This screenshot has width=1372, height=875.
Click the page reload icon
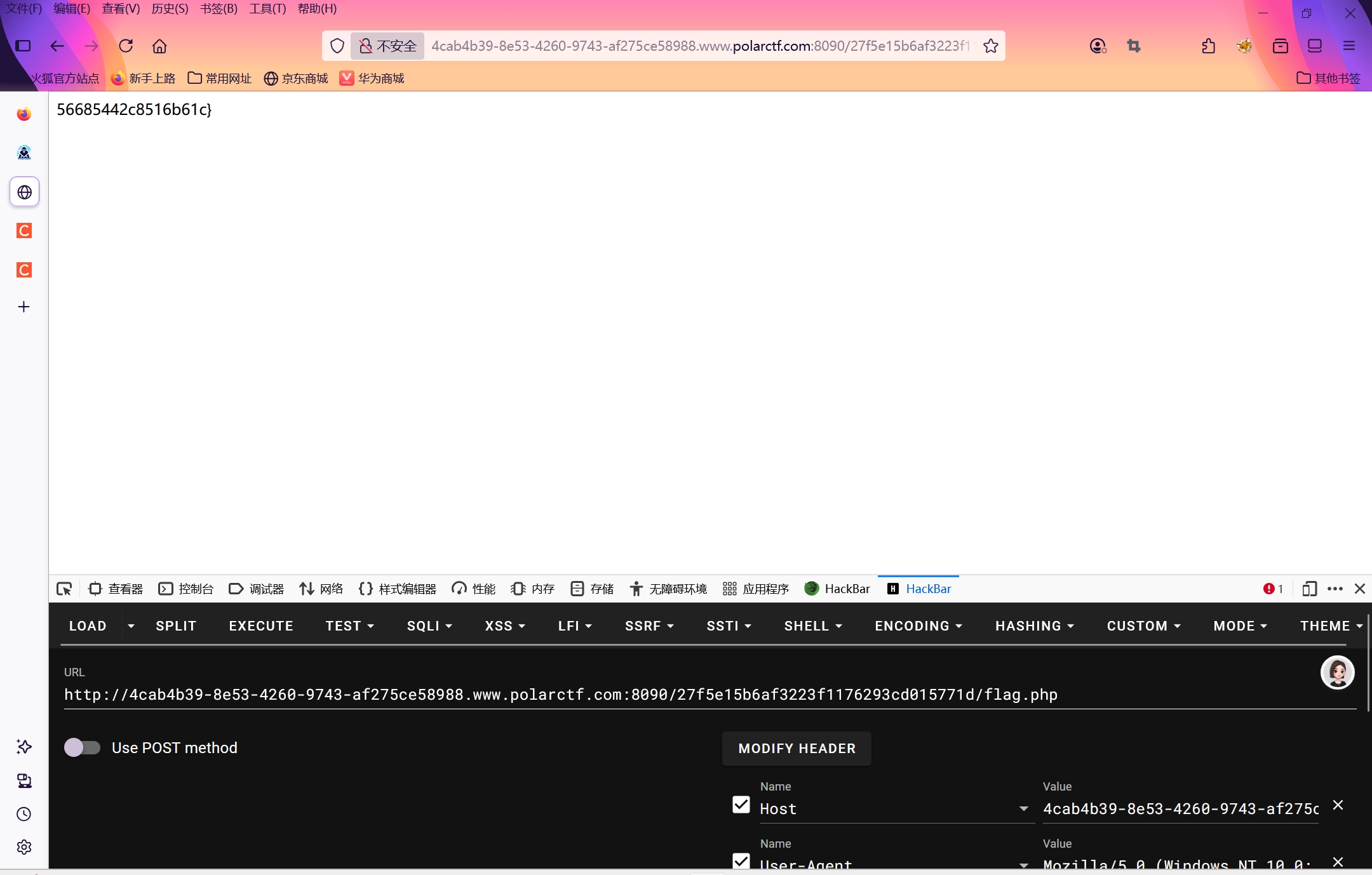[126, 46]
